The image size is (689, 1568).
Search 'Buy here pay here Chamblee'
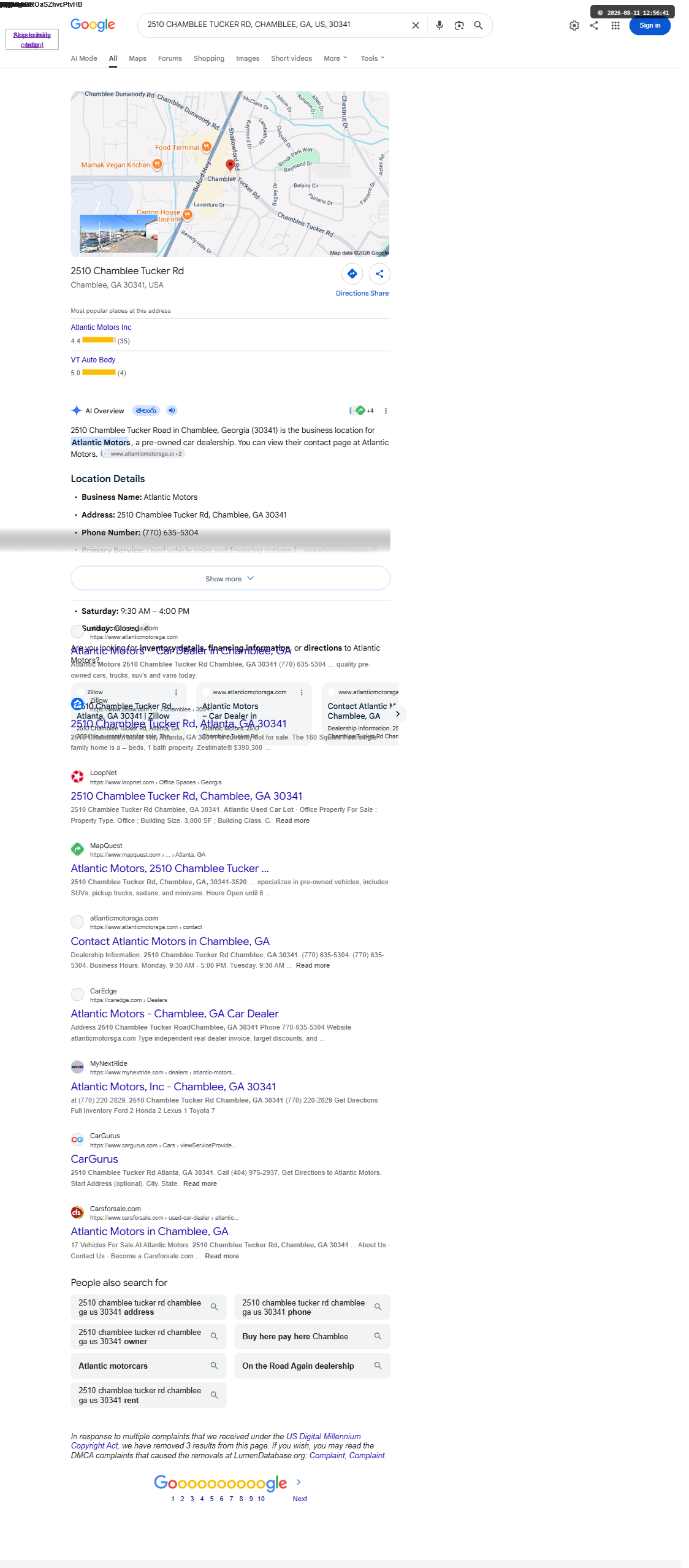[312, 1336]
